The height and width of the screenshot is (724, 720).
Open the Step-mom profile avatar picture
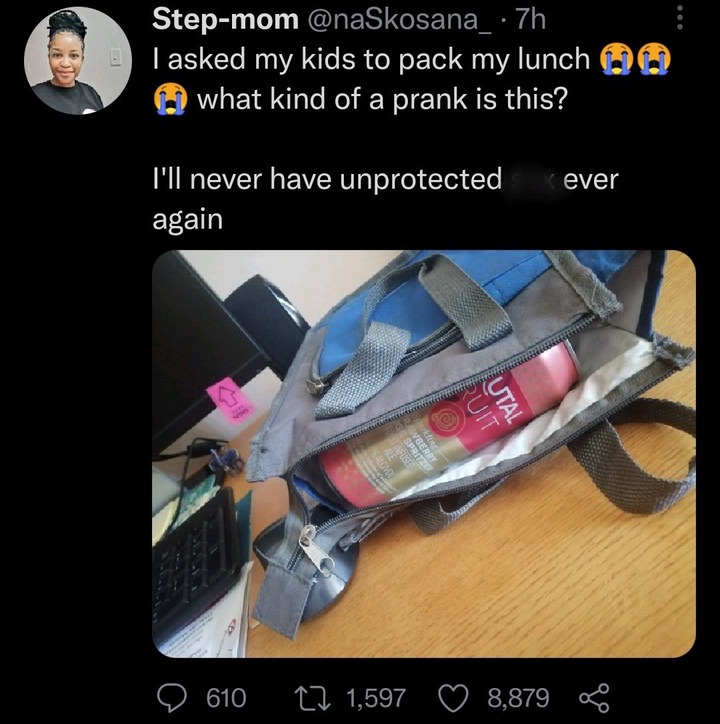(x=78, y=60)
